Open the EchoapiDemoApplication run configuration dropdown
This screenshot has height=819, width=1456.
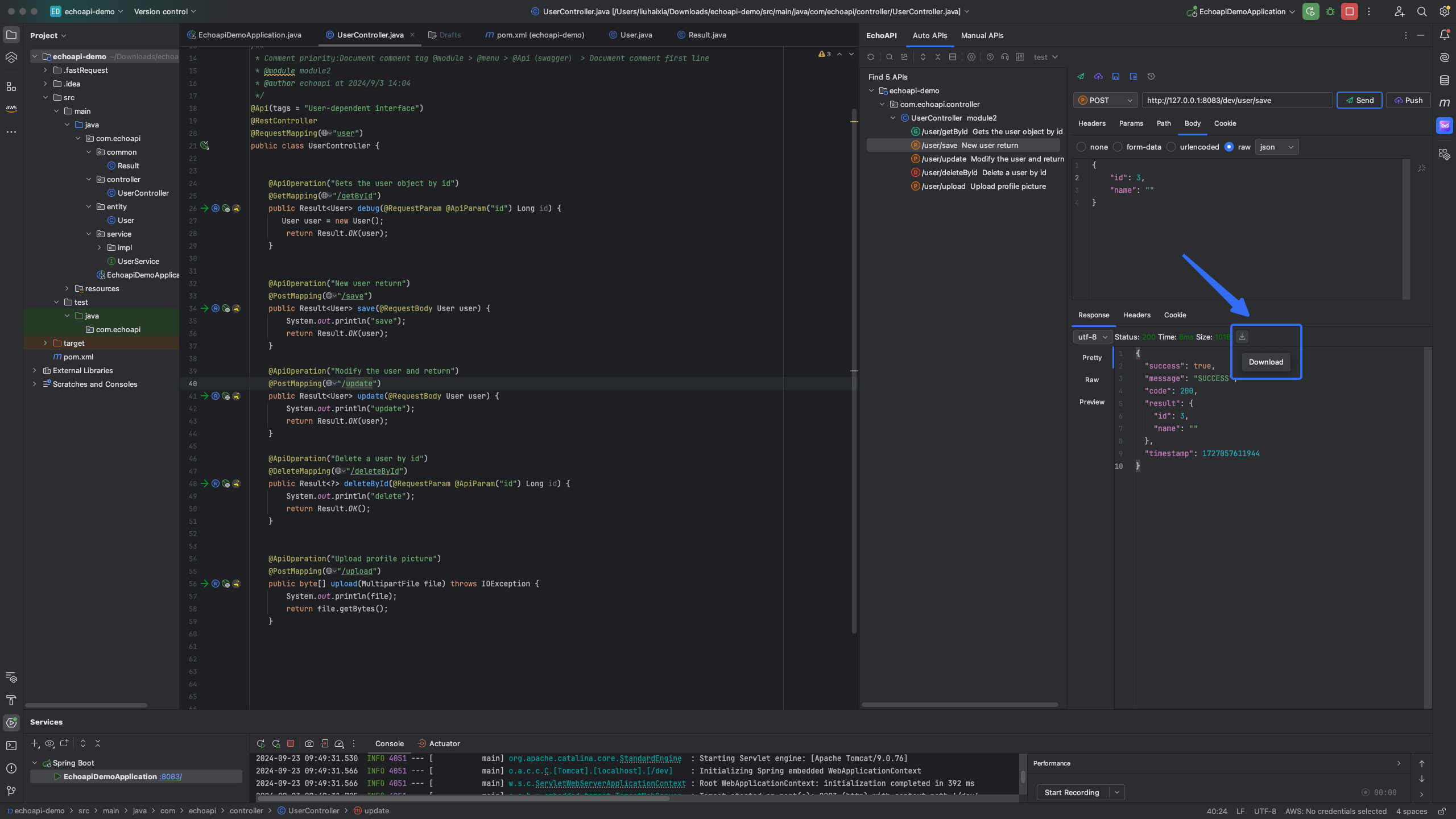tap(1240, 11)
